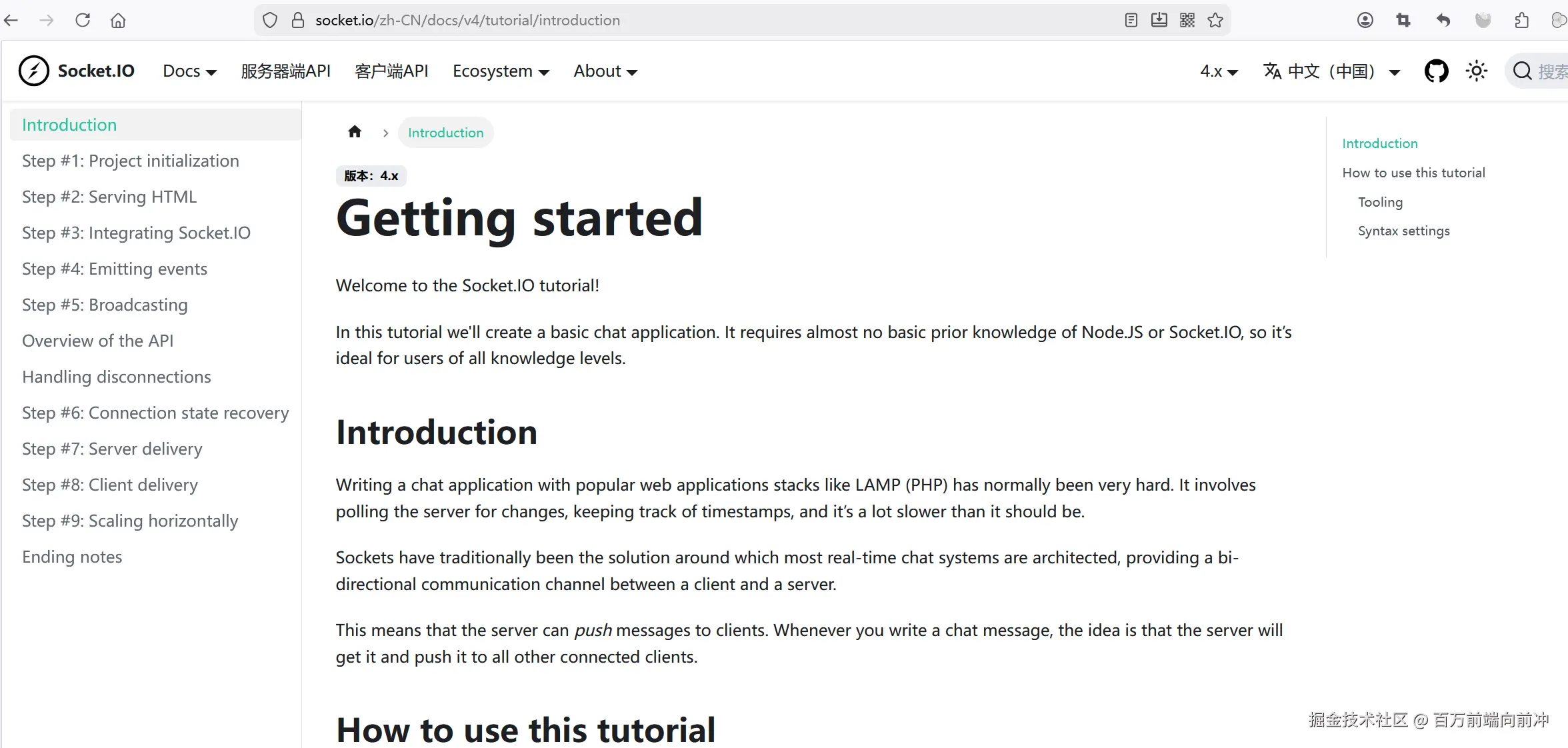Viewport: 1568px width, 748px height.
Task: Select Handling disconnections in the sidebar
Action: point(117,377)
